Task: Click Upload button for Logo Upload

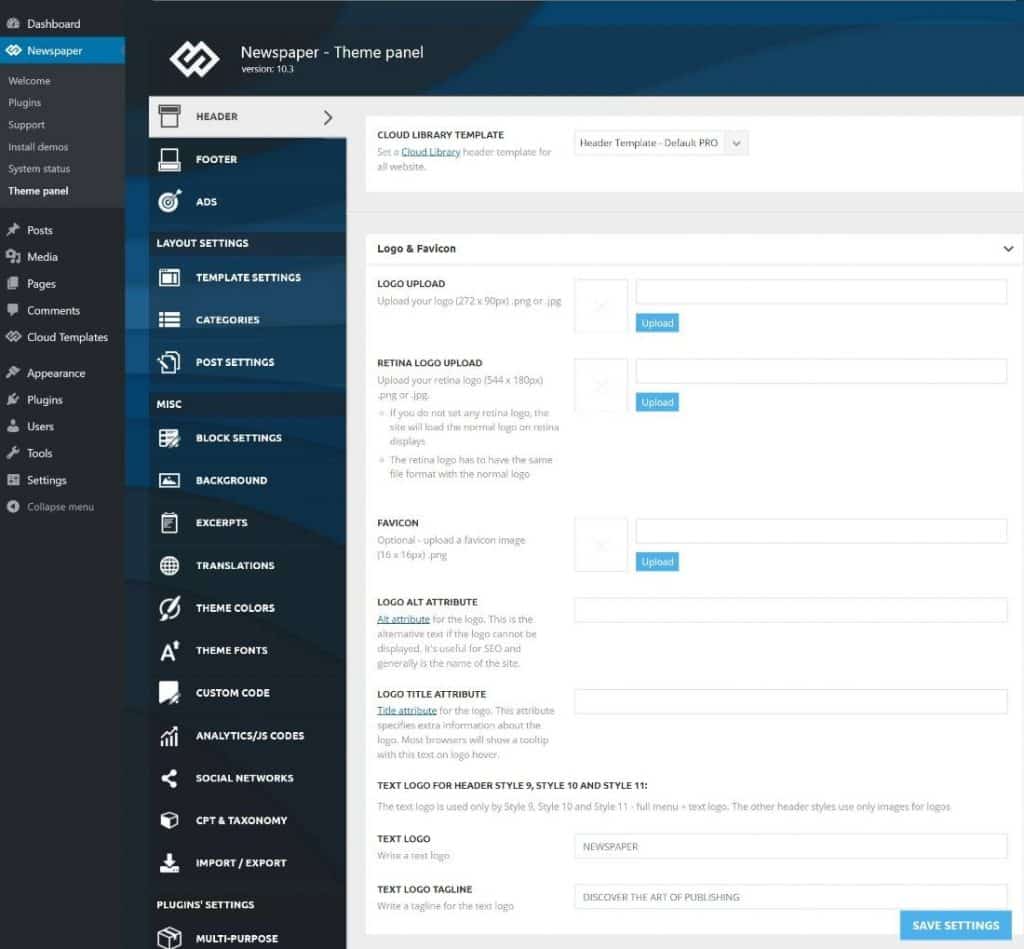Action: pos(657,323)
